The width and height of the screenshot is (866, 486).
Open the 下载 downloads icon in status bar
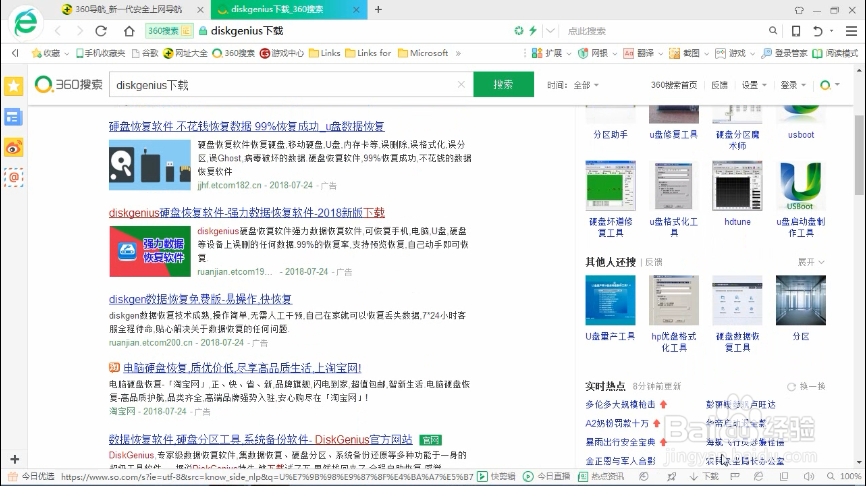(x=704, y=476)
